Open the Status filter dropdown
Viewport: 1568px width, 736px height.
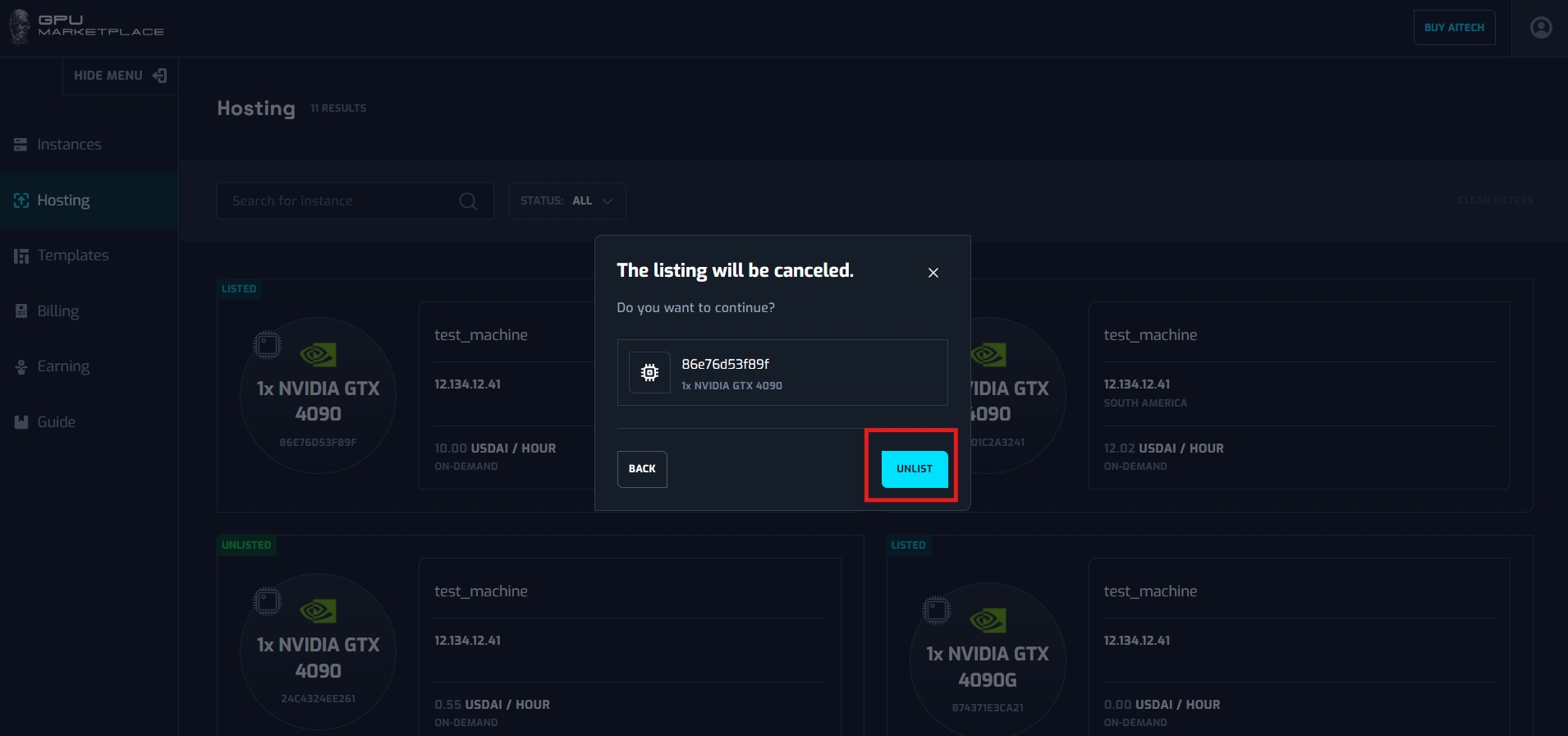567,201
